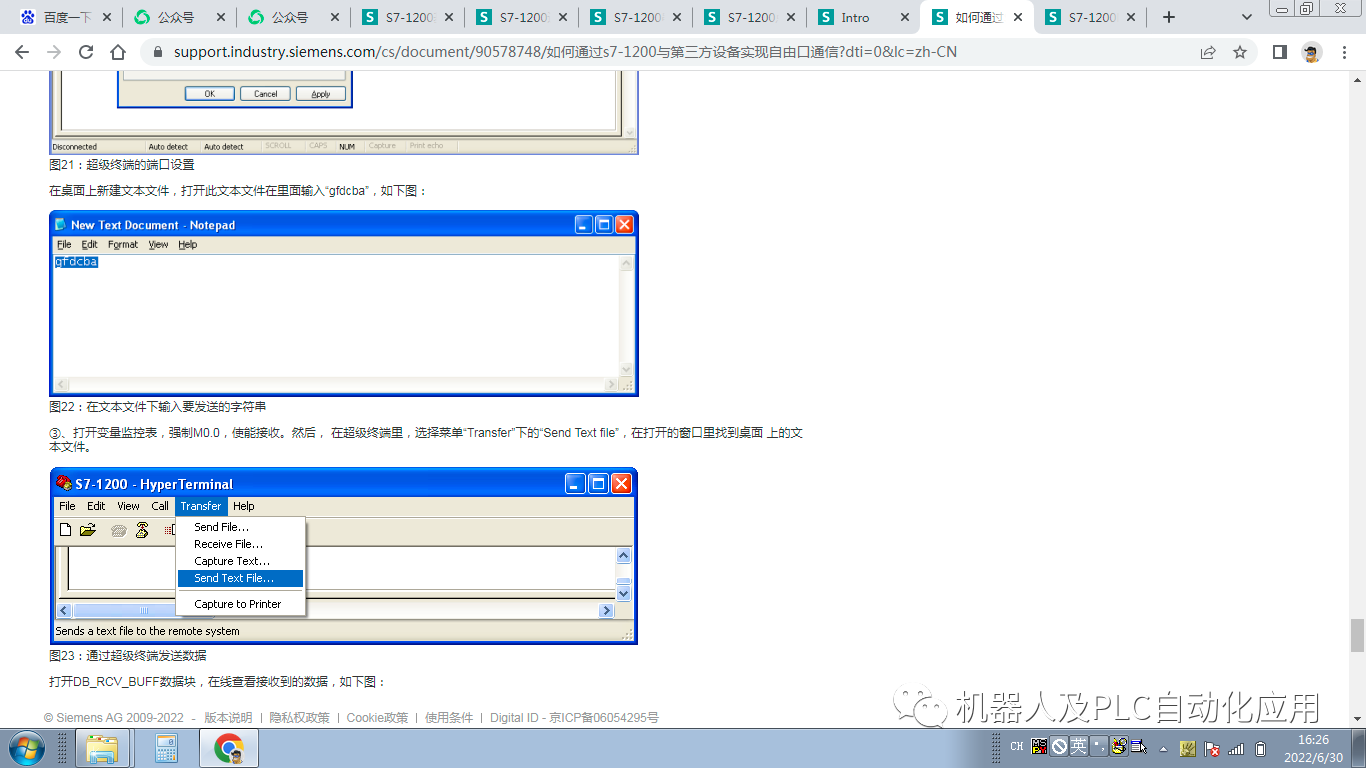This screenshot has height=768, width=1366.
Task: Click the OK button in the dialog
Action: pos(210,94)
